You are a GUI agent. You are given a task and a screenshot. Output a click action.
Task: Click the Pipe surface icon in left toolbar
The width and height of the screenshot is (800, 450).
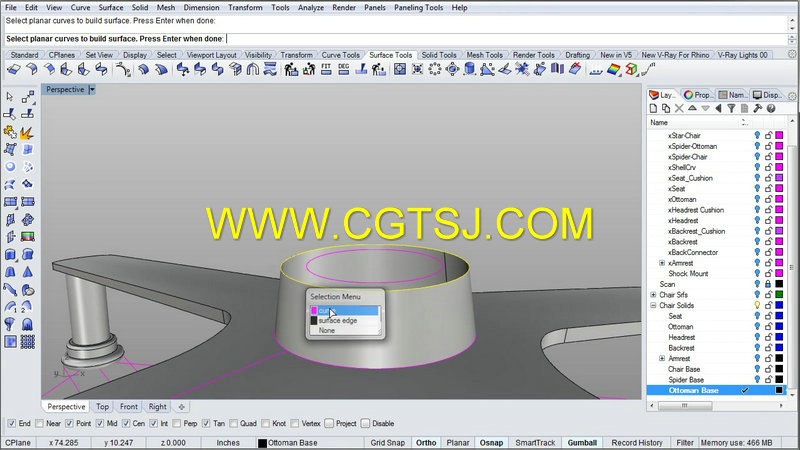[x=10, y=289]
